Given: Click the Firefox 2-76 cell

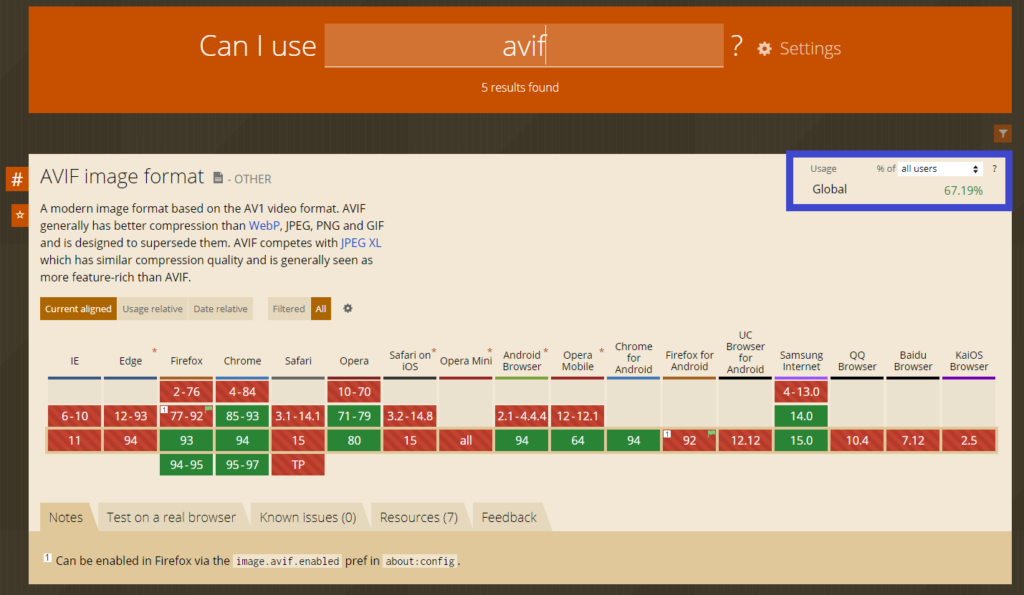Looking at the screenshot, I should (x=186, y=391).
